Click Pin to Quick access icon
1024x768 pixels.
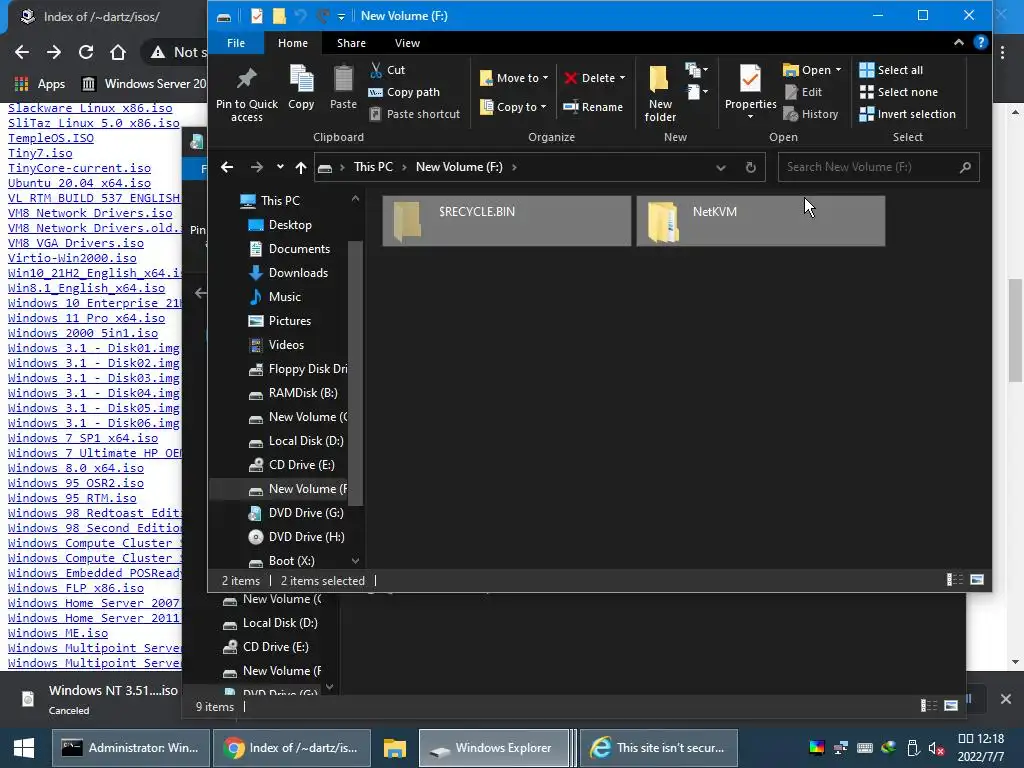pos(246,94)
